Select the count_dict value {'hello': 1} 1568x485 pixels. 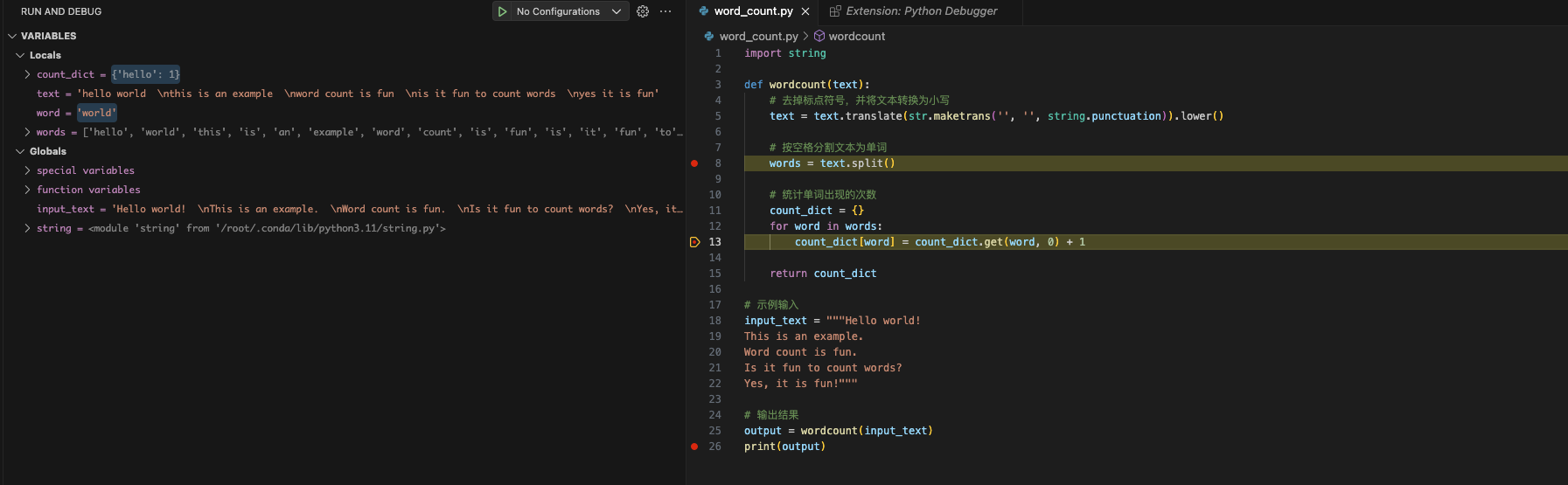pos(146,74)
